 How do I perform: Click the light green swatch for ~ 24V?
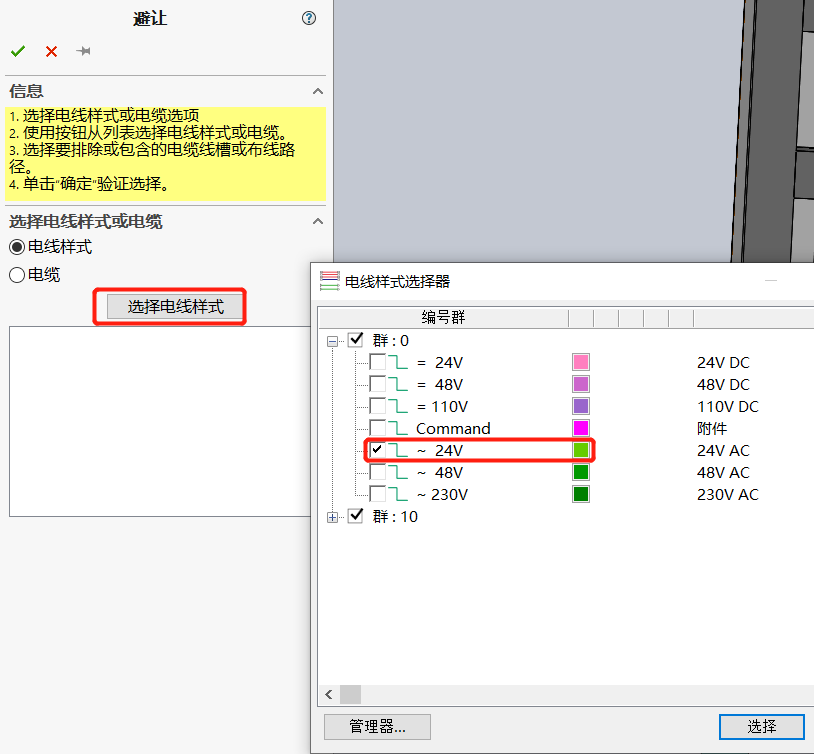pos(581,450)
